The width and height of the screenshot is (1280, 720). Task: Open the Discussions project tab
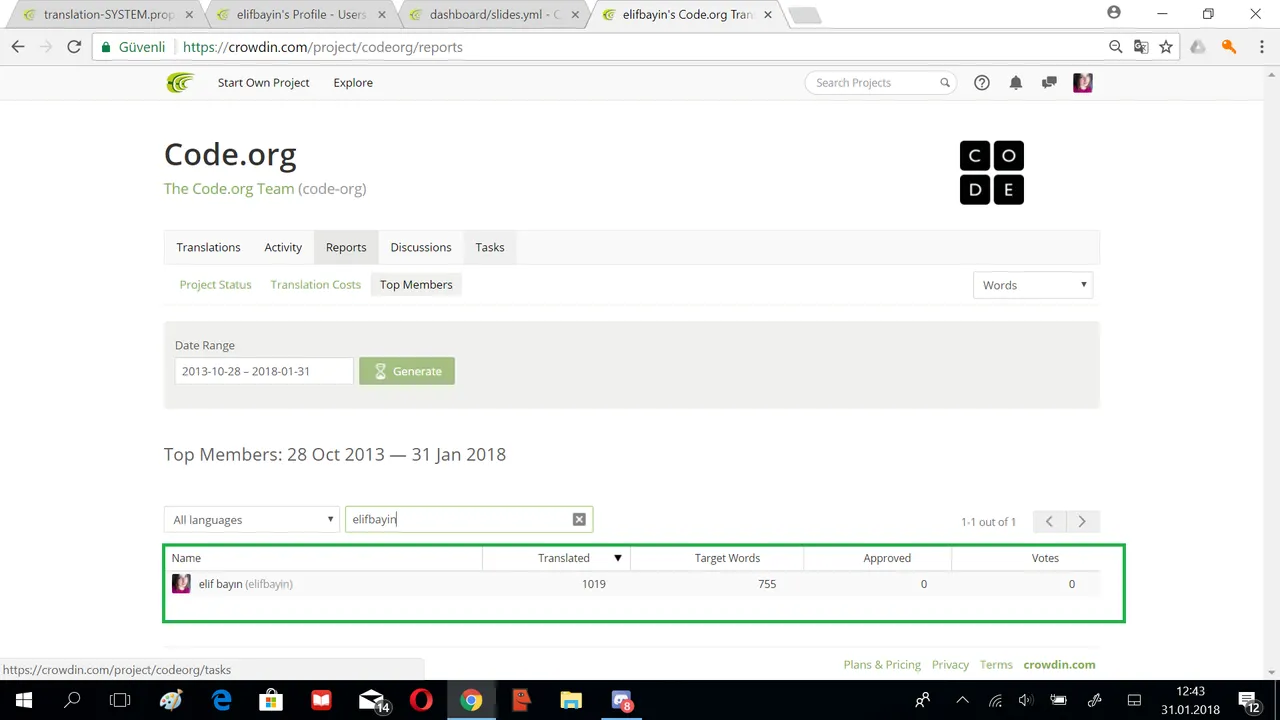click(421, 247)
